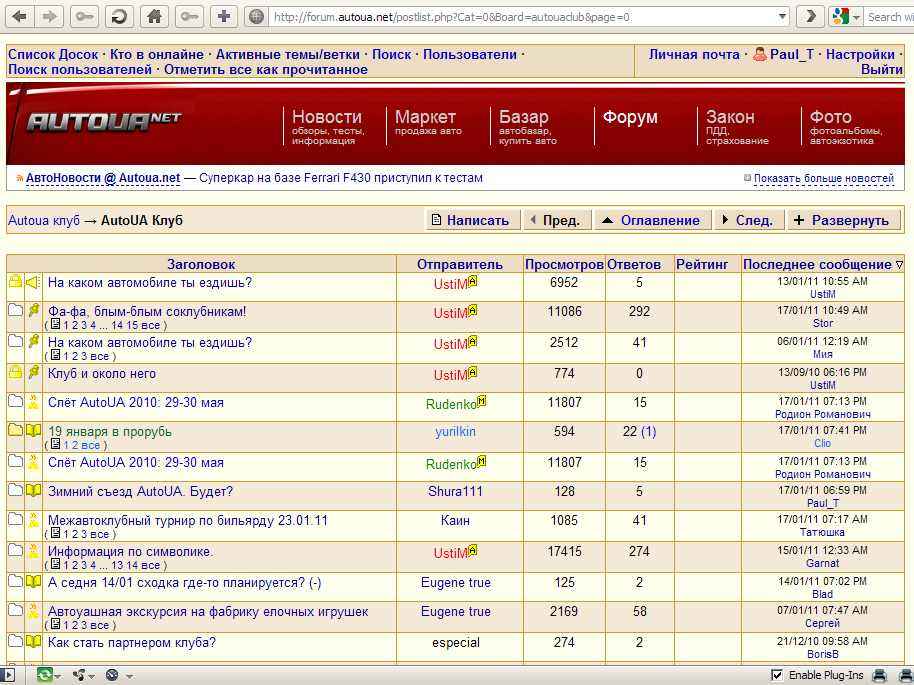Click the plus icon in browser toolbar
Viewport: 914px width, 685px height.
[224, 16]
